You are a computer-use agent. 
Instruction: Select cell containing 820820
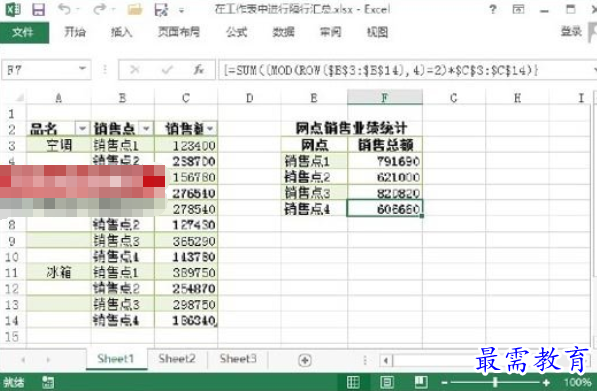tap(385, 193)
